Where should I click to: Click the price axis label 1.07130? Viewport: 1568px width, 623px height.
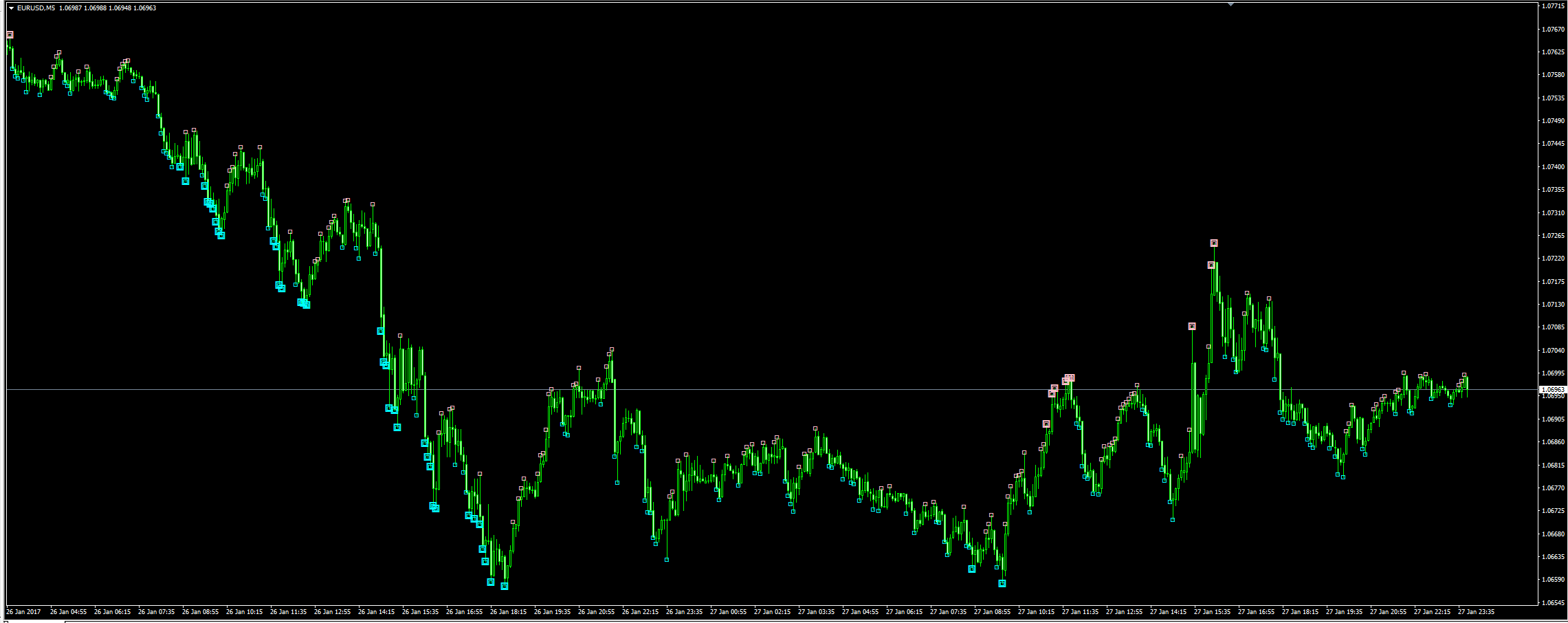coord(1554,304)
